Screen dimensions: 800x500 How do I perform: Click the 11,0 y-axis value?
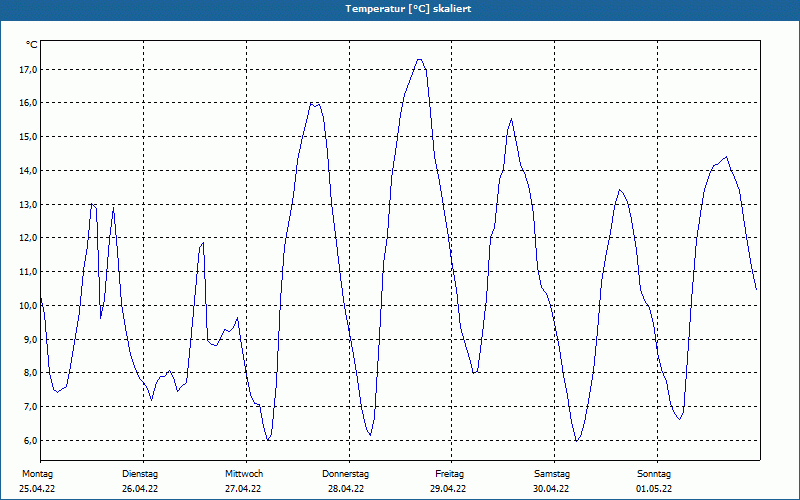click(28, 271)
